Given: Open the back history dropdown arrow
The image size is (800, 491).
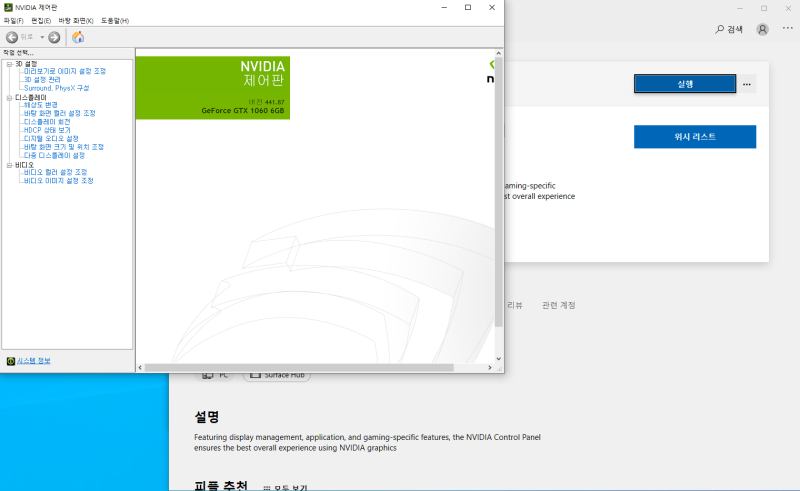Looking at the screenshot, I should pos(42,37).
